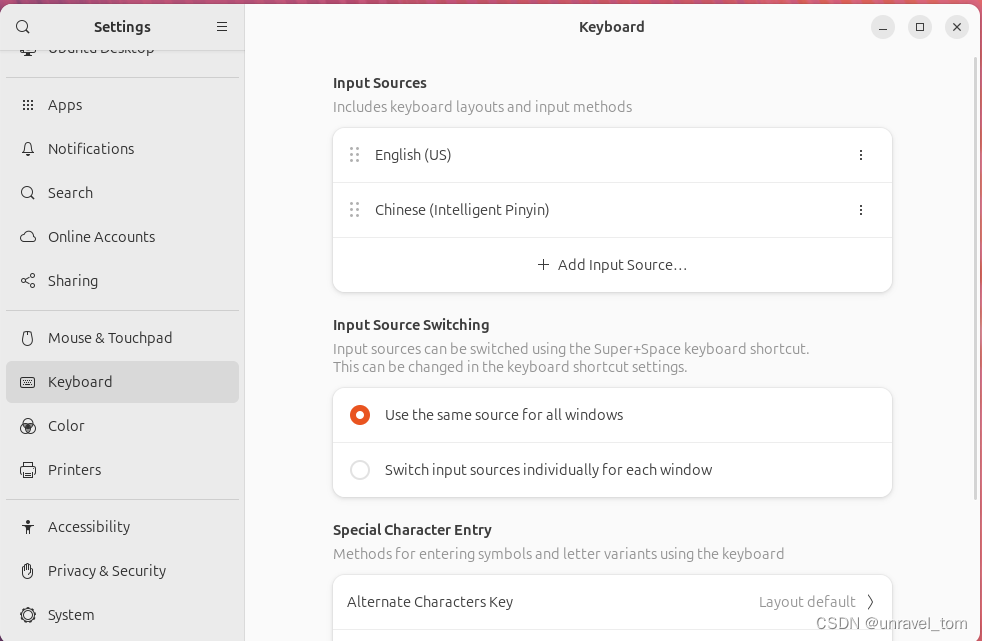
Task: Click Add Input Source button
Action: click(x=612, y=265)
